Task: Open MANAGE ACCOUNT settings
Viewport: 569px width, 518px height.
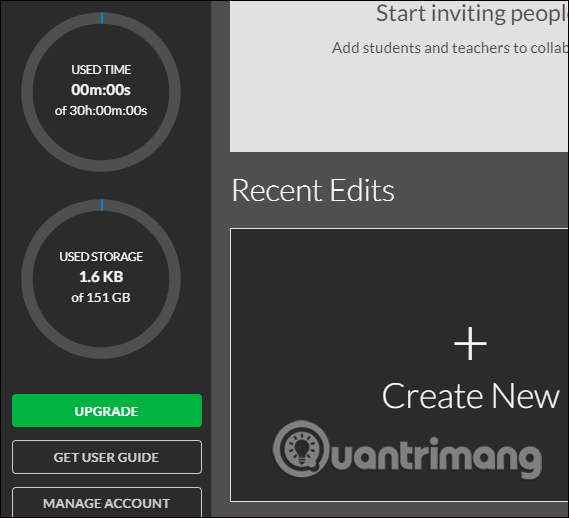Action: pyautogui.click(x=107, y=502)
